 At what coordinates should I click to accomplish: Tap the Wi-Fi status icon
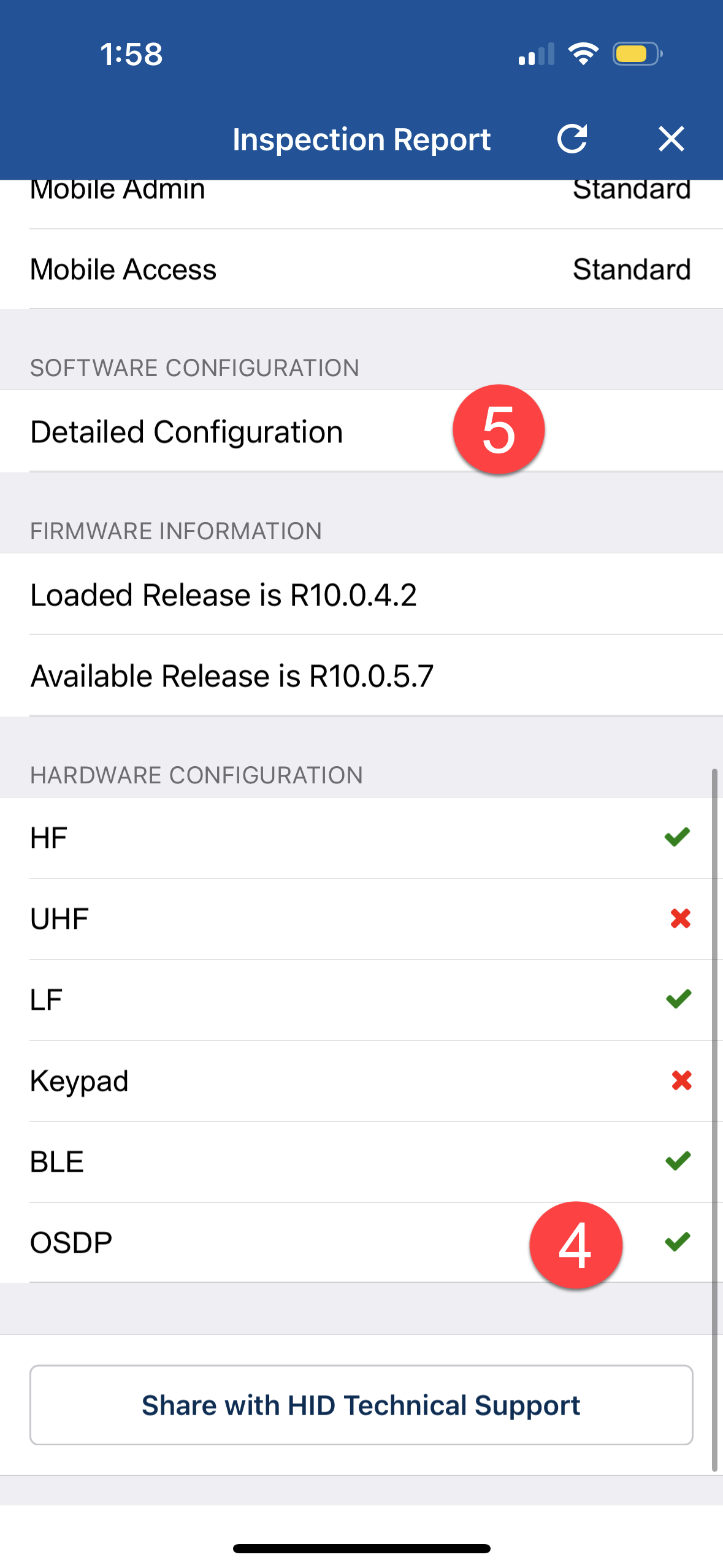tap(583, 54)
